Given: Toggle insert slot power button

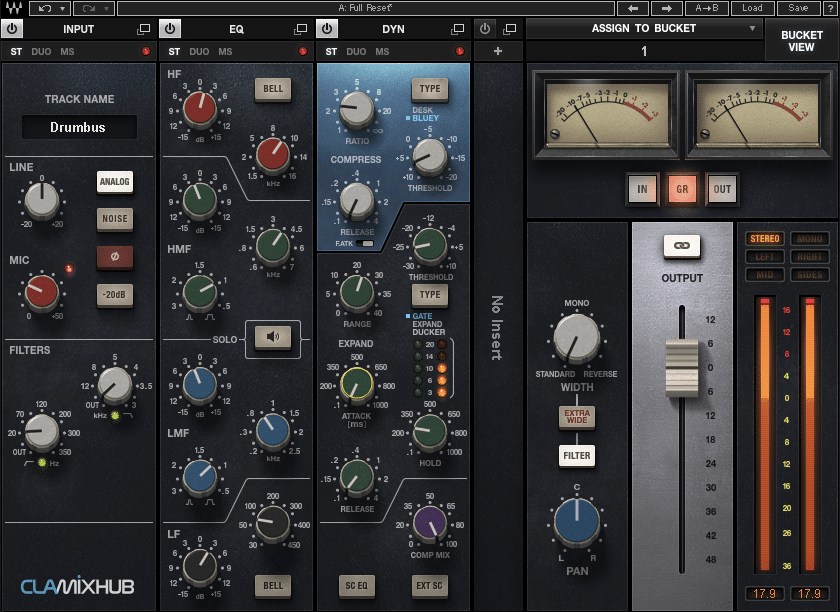Looking at the screenshot, I should [485, 28].
